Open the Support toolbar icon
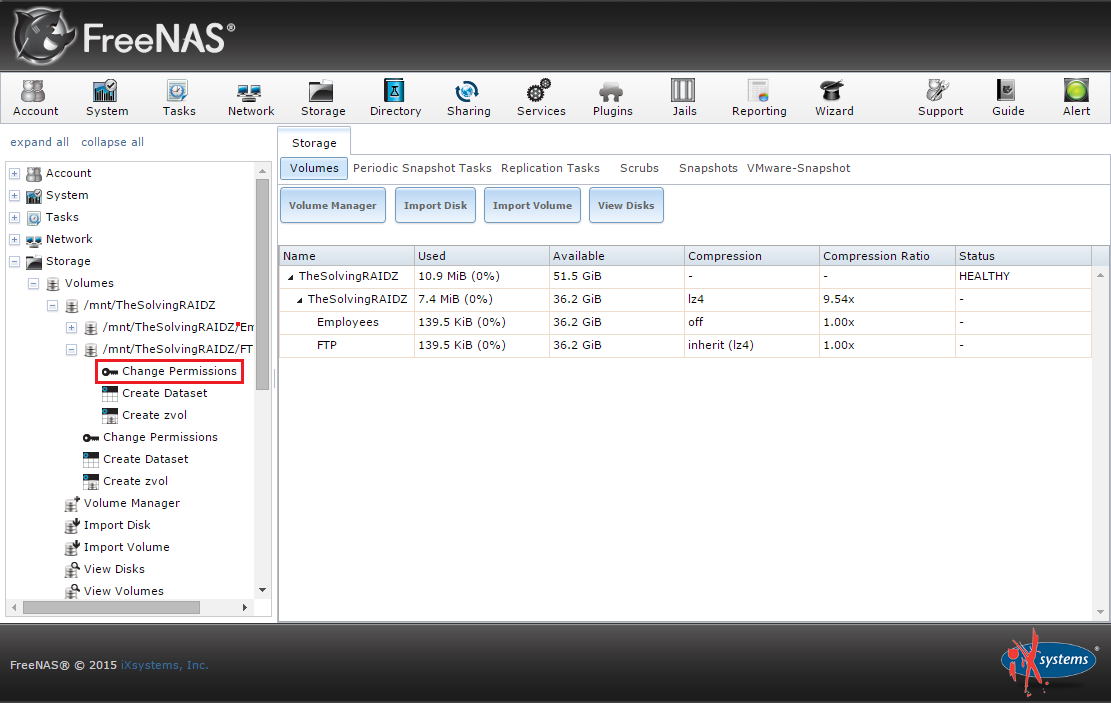This screenshot has height=703, width=1111. coord(940,98)
